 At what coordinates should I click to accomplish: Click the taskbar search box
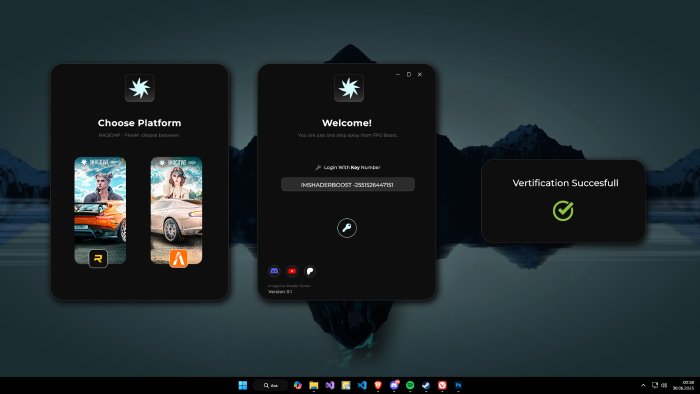coord(271,385)
